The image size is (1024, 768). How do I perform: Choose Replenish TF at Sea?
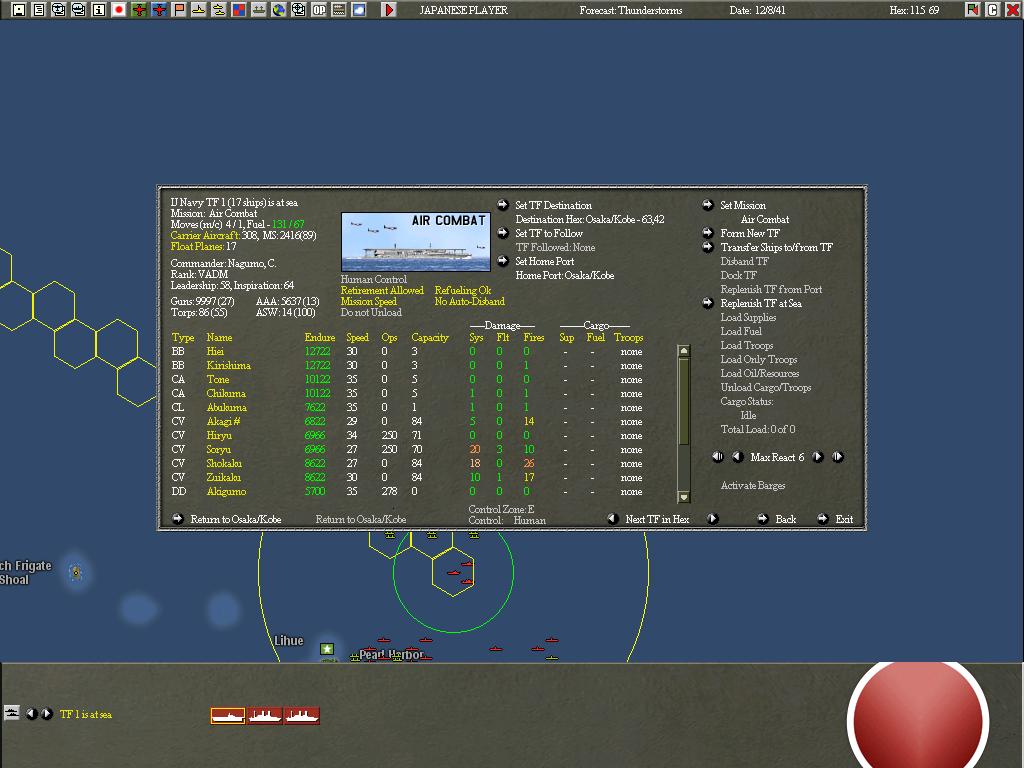click(761, 304)
